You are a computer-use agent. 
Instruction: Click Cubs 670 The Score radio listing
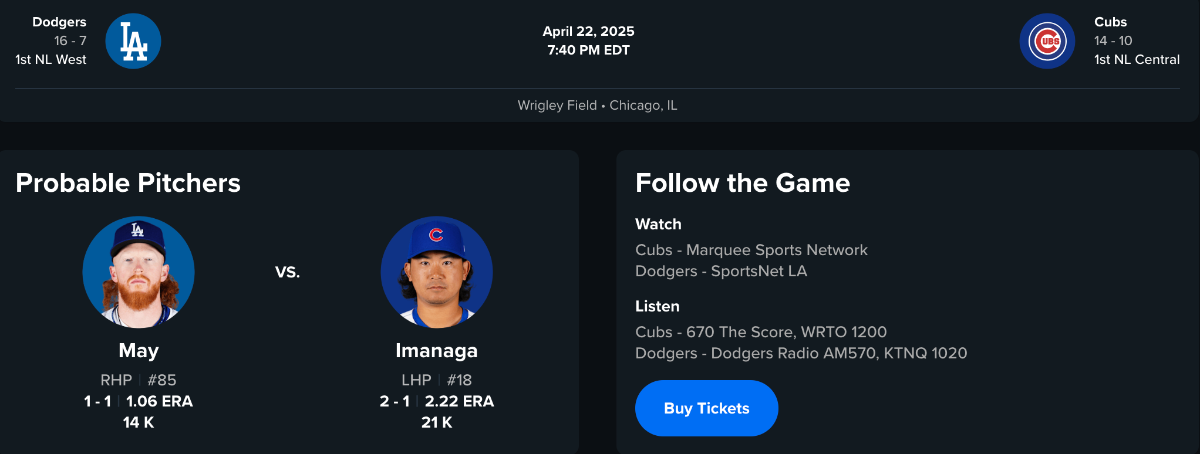coord(760,332)
